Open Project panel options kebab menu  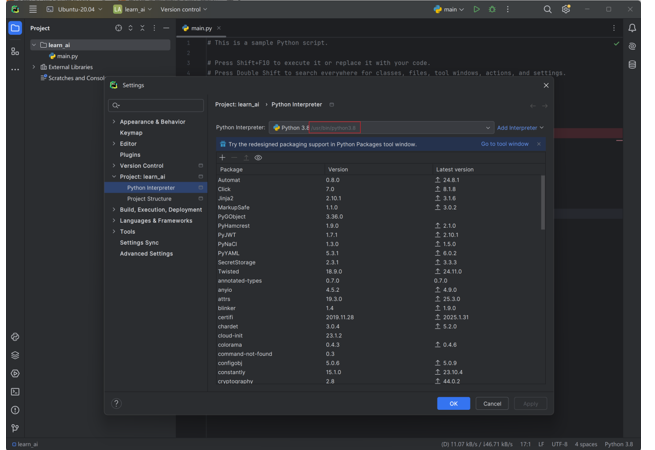[154, 28]
